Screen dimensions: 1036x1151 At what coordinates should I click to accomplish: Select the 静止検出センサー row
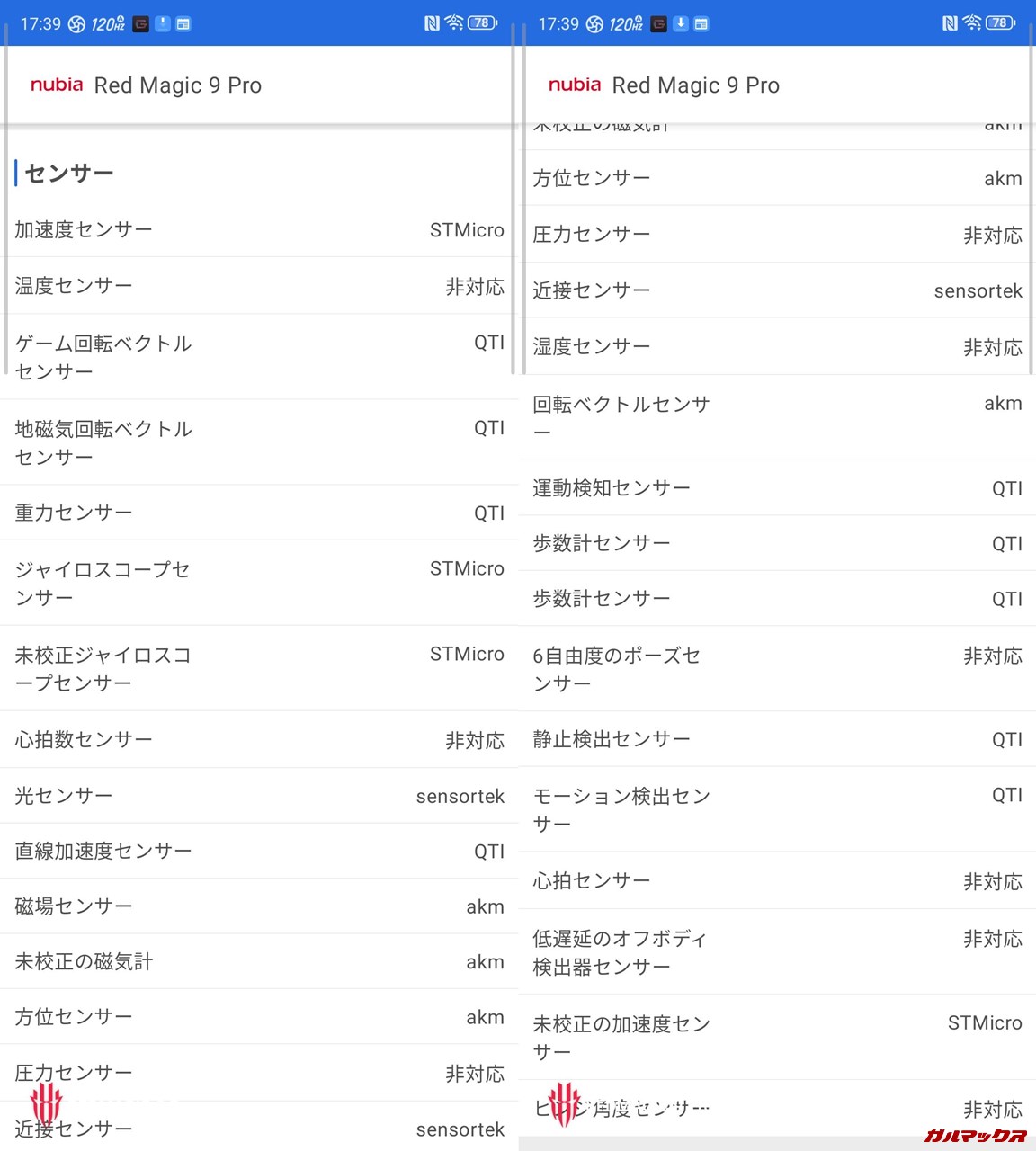[x=777, y=739]
